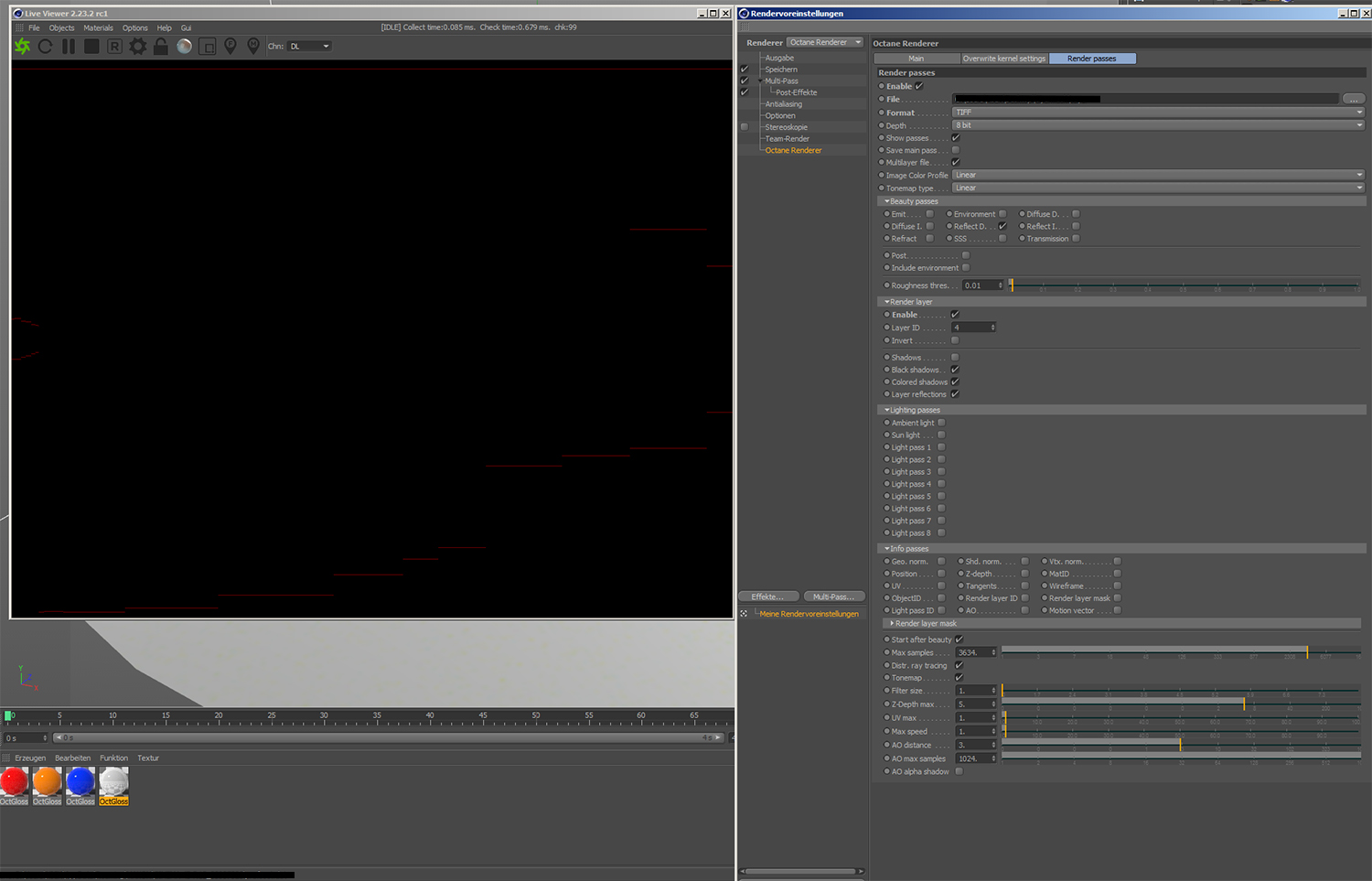Click the pick focus 'F' pin icon

[x=230, y=46]
